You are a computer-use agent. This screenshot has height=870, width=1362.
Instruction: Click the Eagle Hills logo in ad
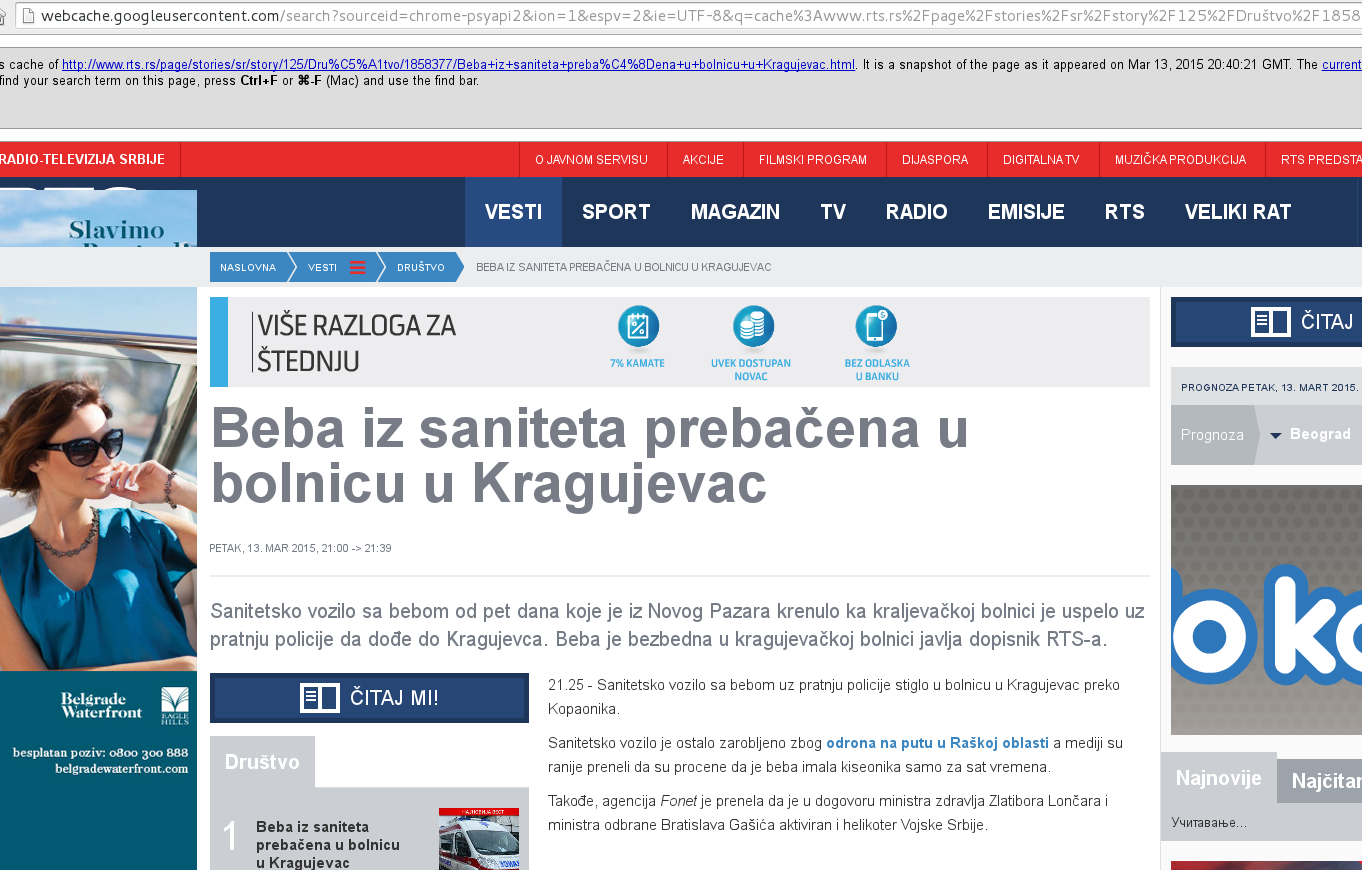(175, 706)
